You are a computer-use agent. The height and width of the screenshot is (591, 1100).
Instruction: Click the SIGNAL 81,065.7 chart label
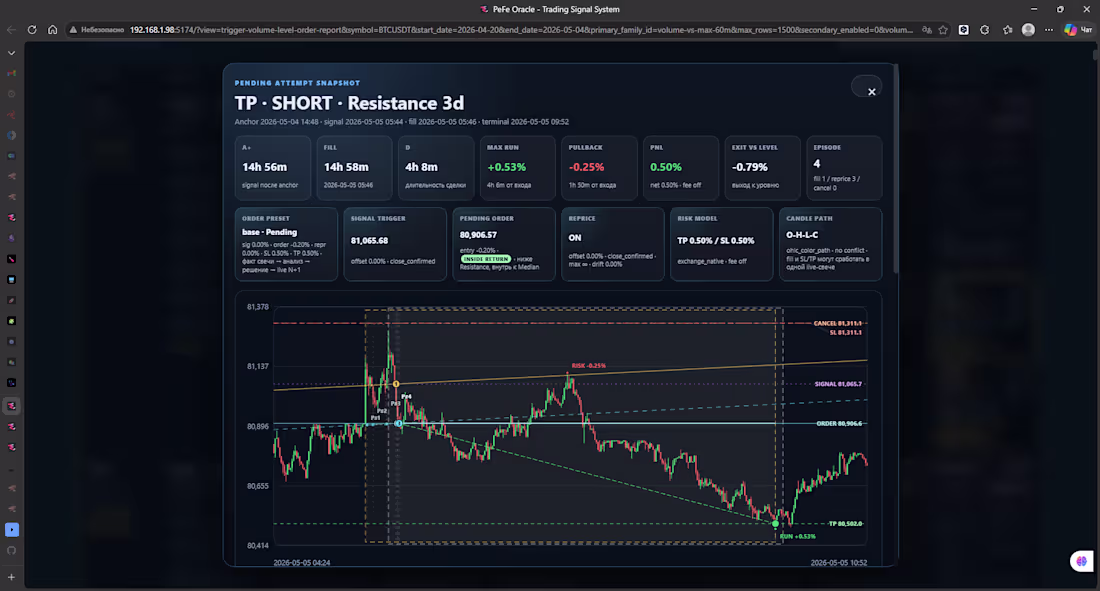tap(838, 384)
